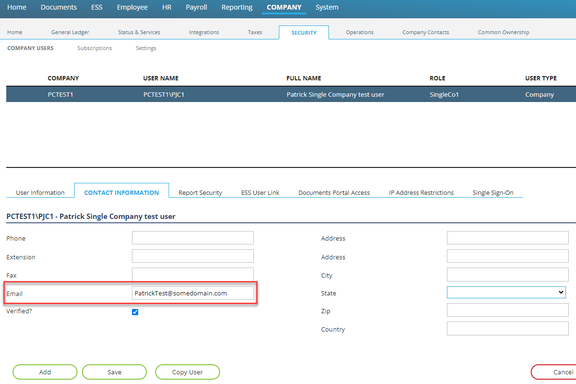
Task: Sort by COMPANY column header
Action: pos(63,78)
